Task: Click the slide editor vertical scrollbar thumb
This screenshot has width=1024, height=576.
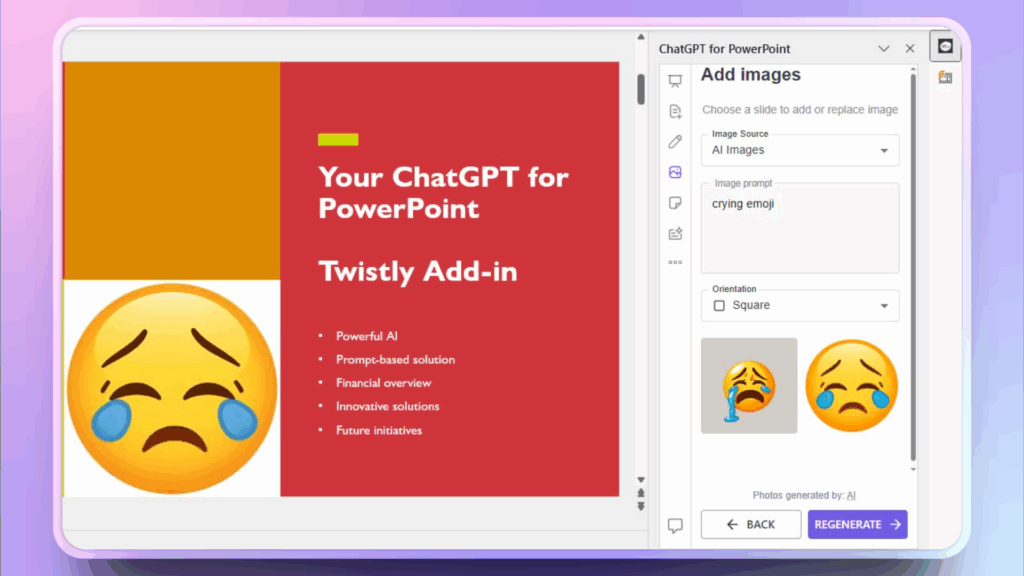Action: (641, 89)
